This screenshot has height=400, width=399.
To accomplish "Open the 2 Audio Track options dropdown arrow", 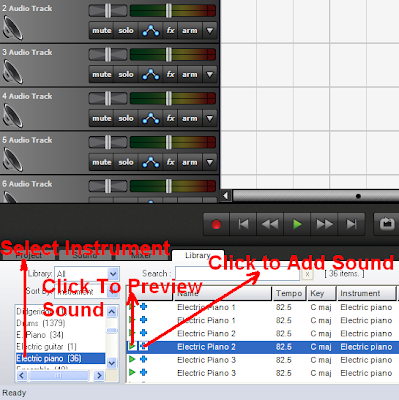I will click(210, 31).
